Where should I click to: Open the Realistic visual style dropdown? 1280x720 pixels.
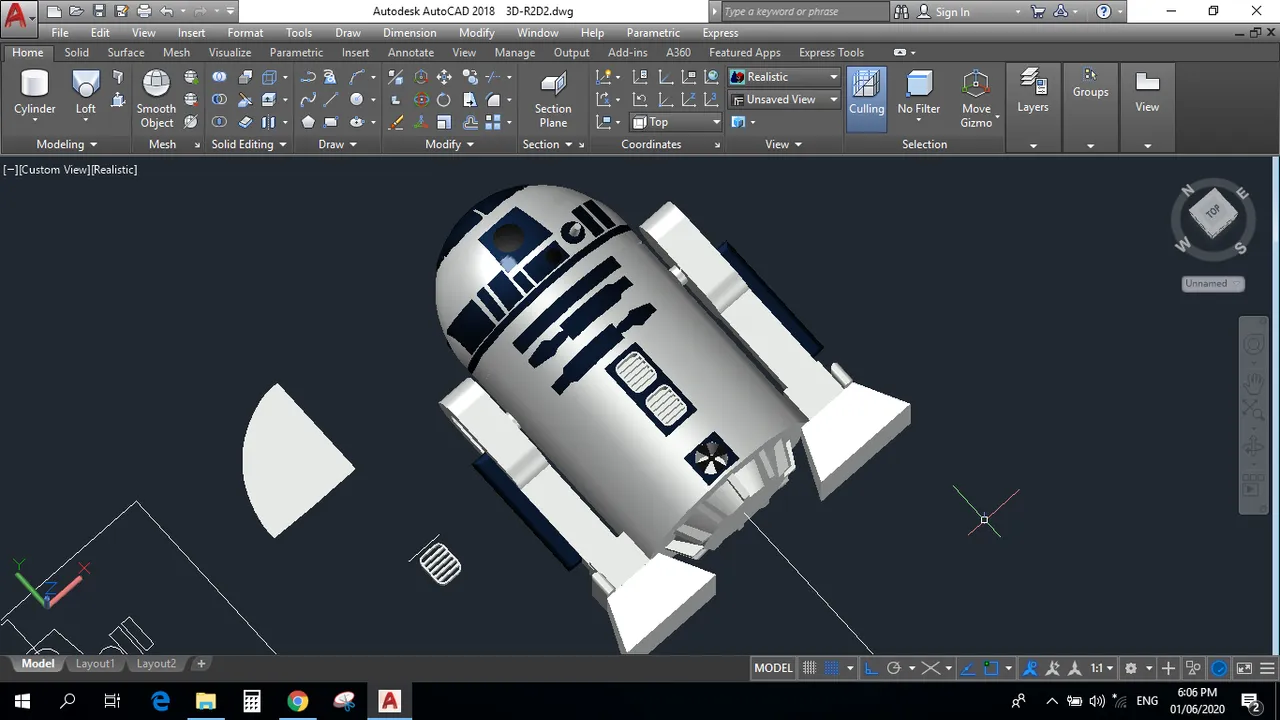(x=784, y=77)
